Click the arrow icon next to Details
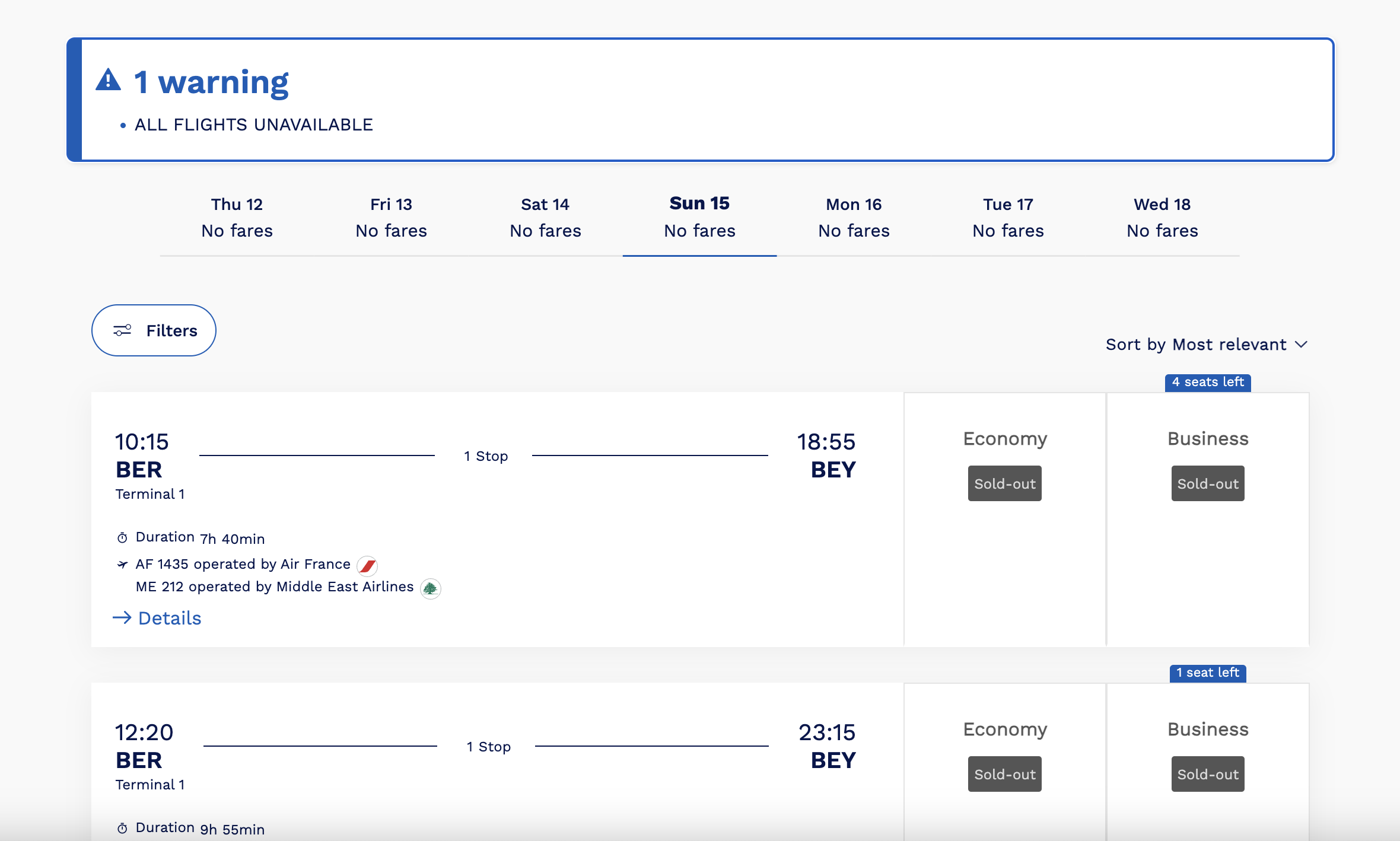The width and height of the screenshot is (1400, 841). [122, 618]
